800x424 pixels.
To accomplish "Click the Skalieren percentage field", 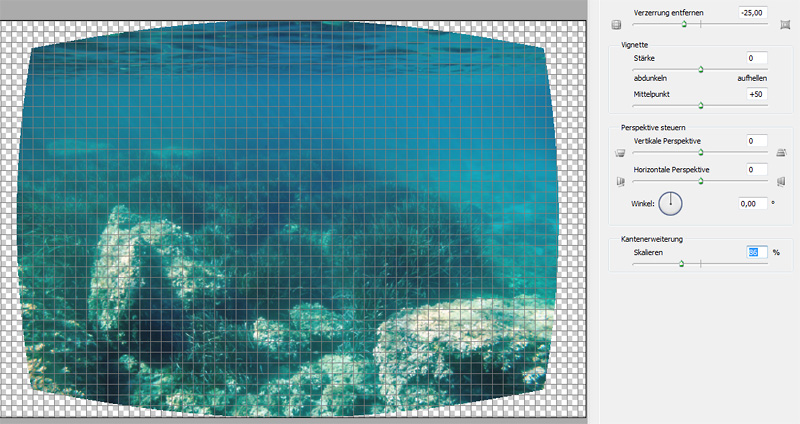I will tap(753, 253).
